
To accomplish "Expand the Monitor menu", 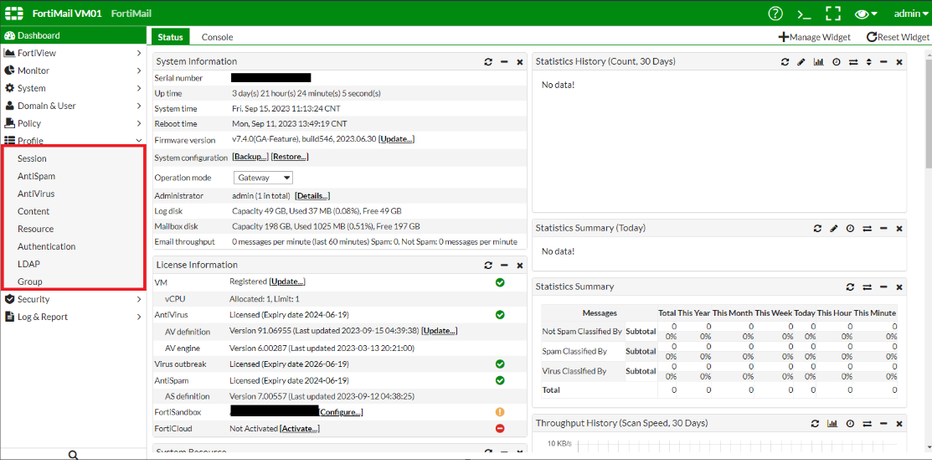I will click(73, 71).
